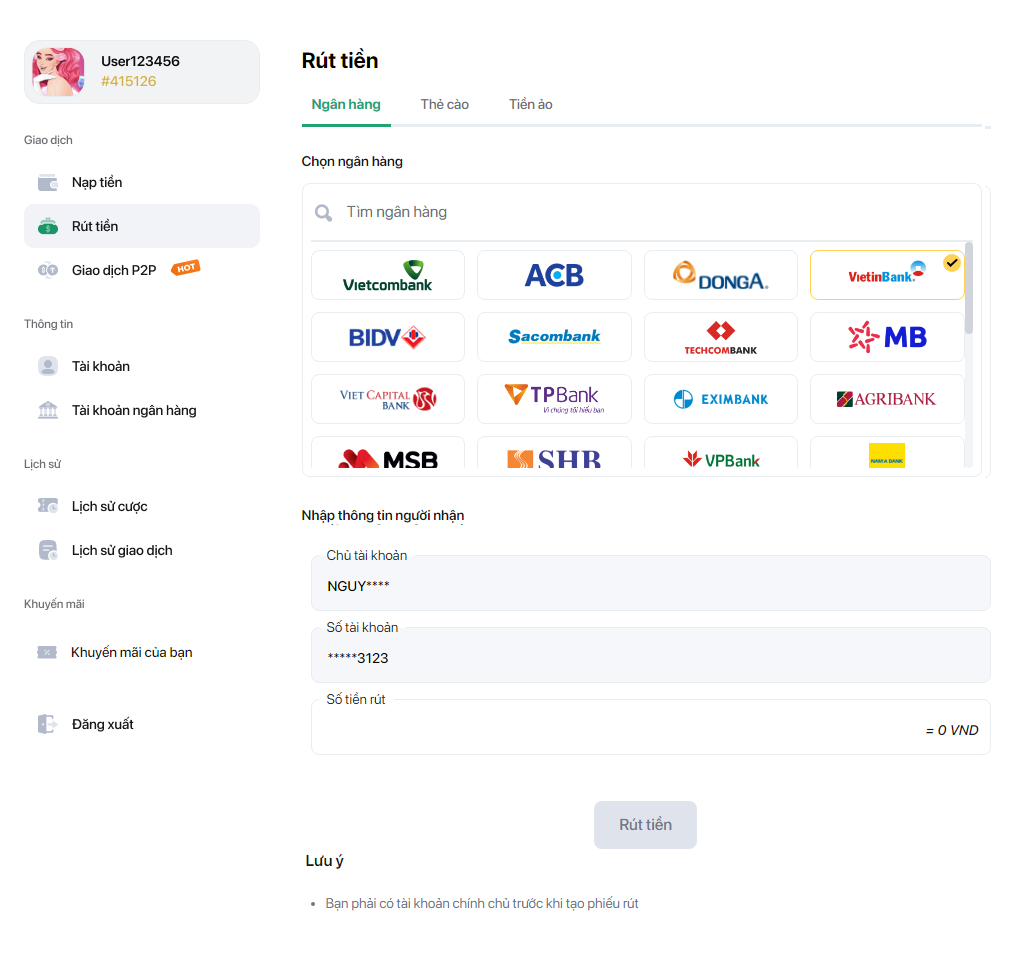The width and height of the screenshot is (1023, 968).
Task: Open Giao dịch P2P via its coins icon
Action: click(48, 270)
